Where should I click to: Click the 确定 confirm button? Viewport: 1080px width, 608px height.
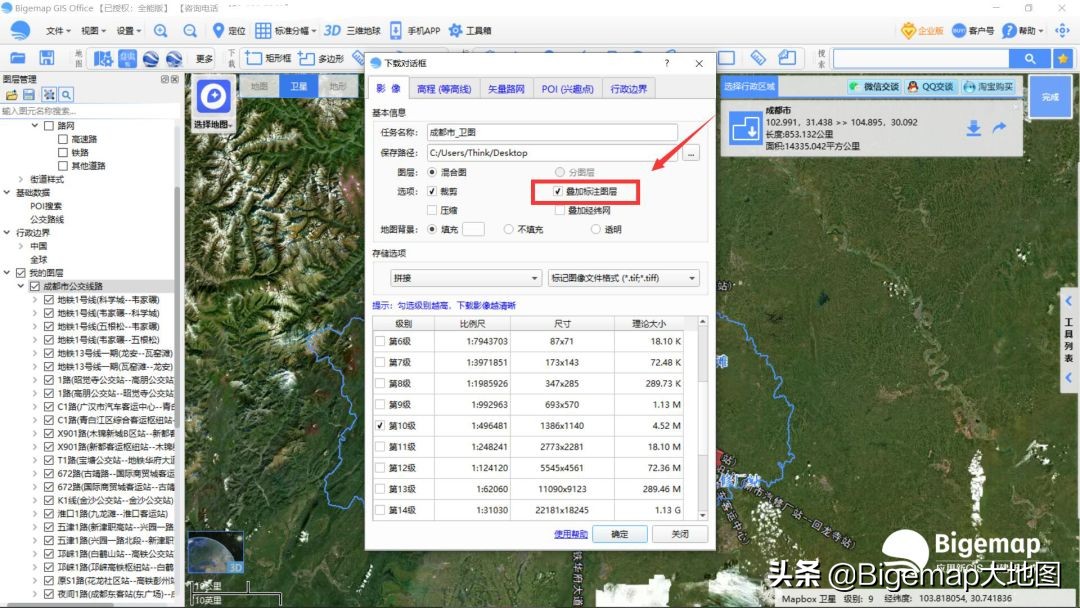tap(619, 533)
